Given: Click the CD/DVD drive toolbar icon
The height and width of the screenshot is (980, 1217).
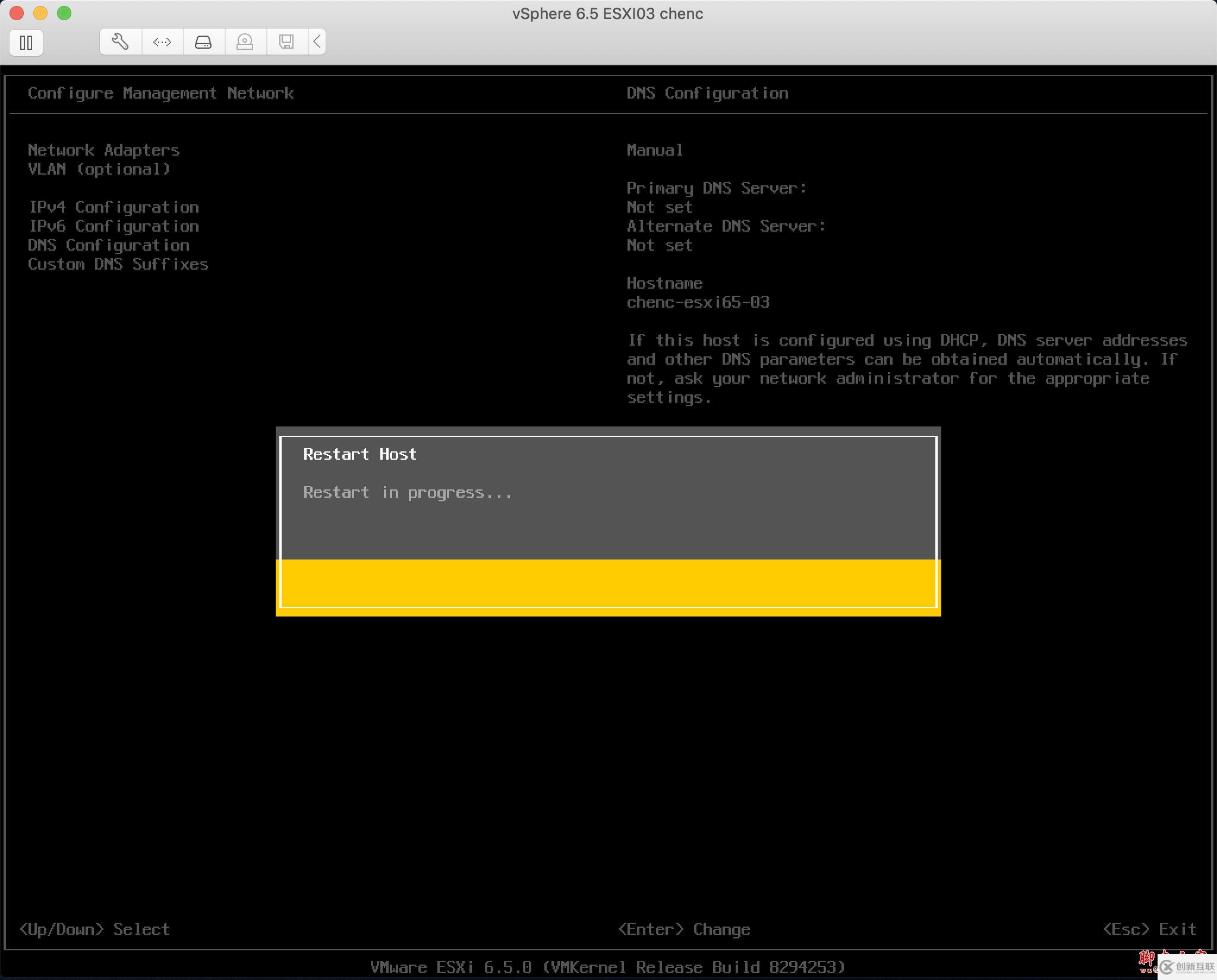Looking at the screenshot, I should tap(245, 42).
